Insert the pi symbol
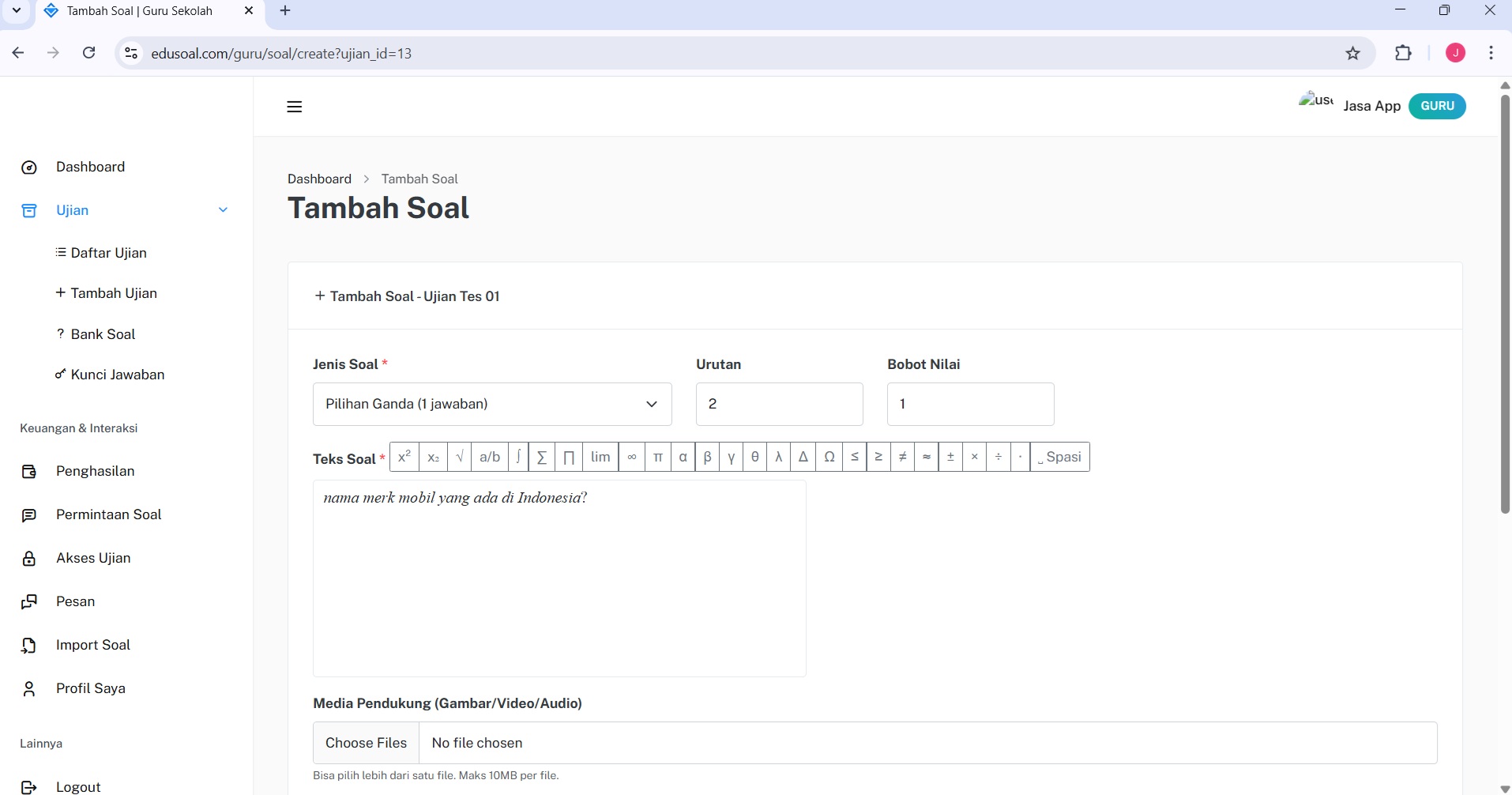Screen dimensions: 1512x795 coord(657,457)
